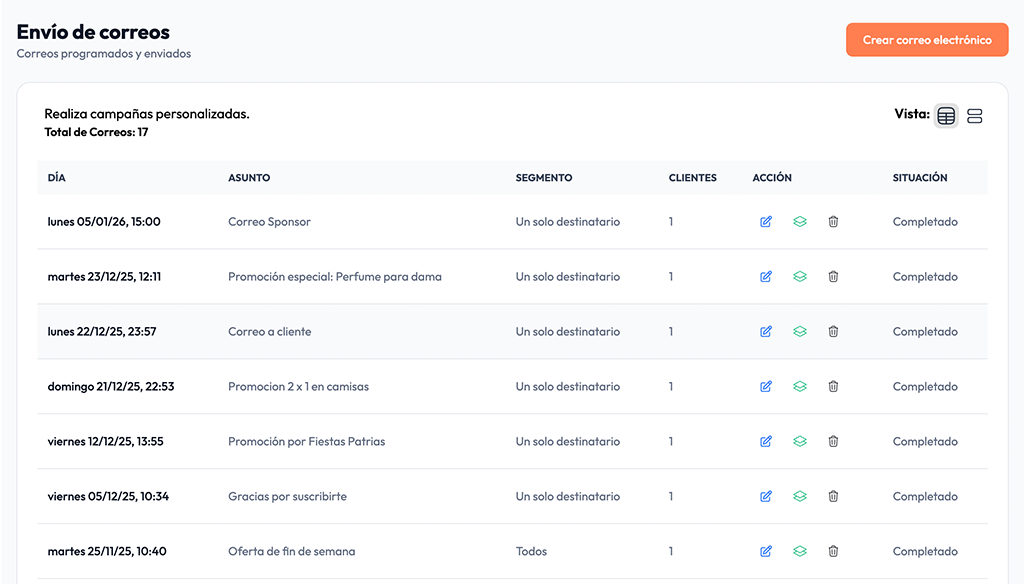Click edit icon for Correo Sponsor row
This screenshot has height=584, width=1024.
pyautogui.click(x=766, y=222)
